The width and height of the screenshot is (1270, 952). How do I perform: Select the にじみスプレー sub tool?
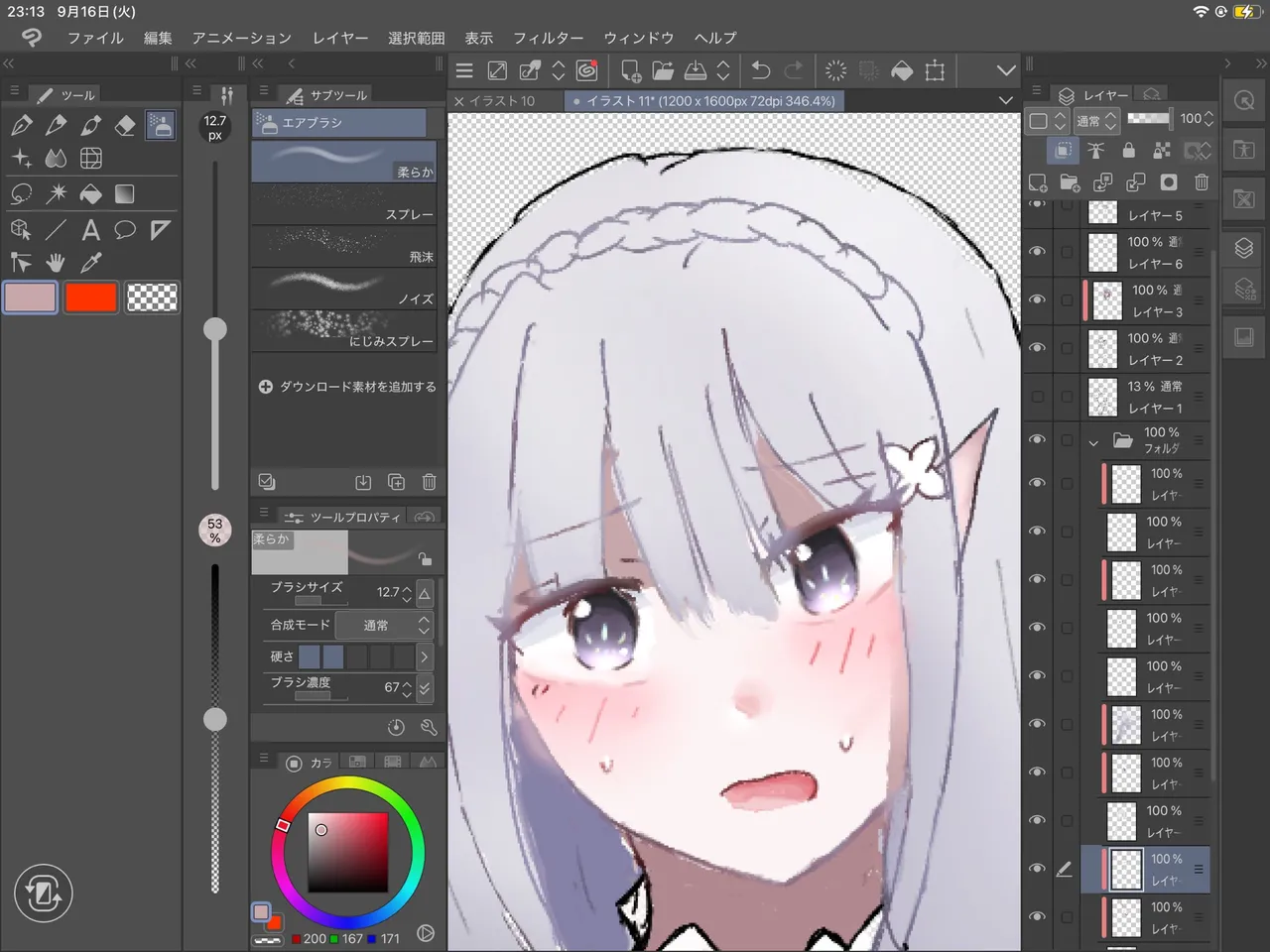343,330
